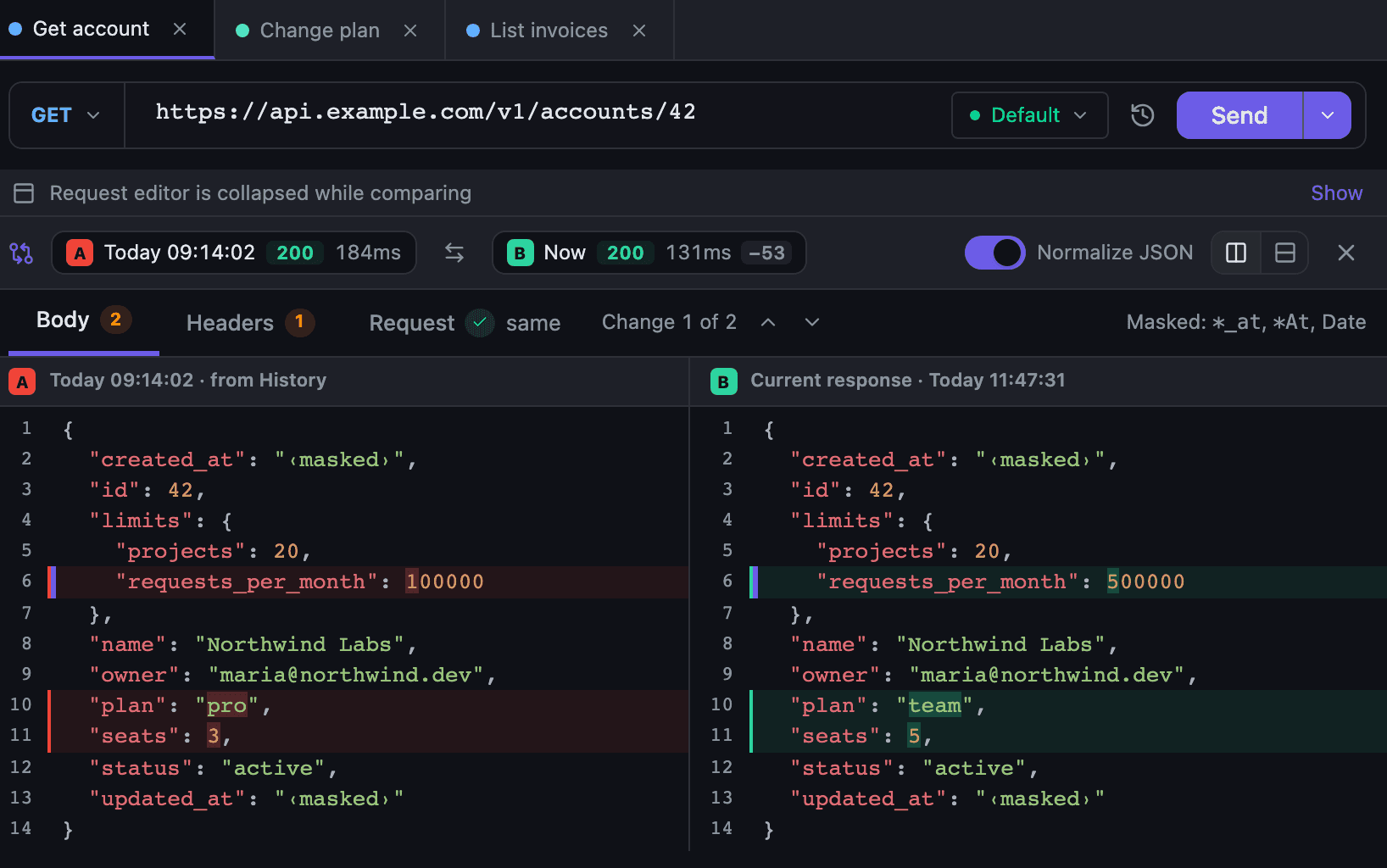Go to next change
The width and height of the screenshot is (1387, 868).
click(812, 322)
